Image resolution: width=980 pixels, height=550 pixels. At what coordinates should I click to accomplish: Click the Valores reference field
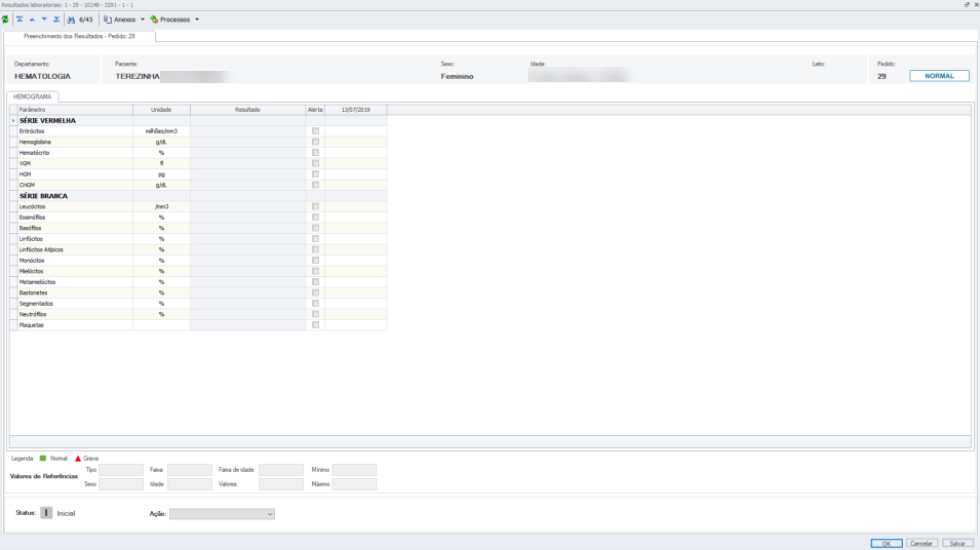coord(281,484)
